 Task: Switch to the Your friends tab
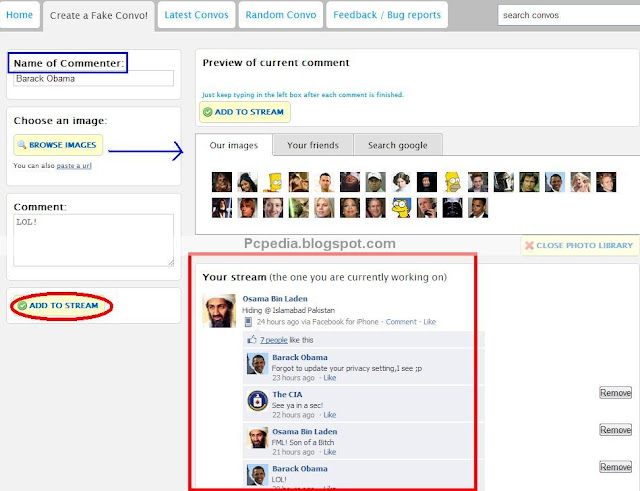coord(313,145)
